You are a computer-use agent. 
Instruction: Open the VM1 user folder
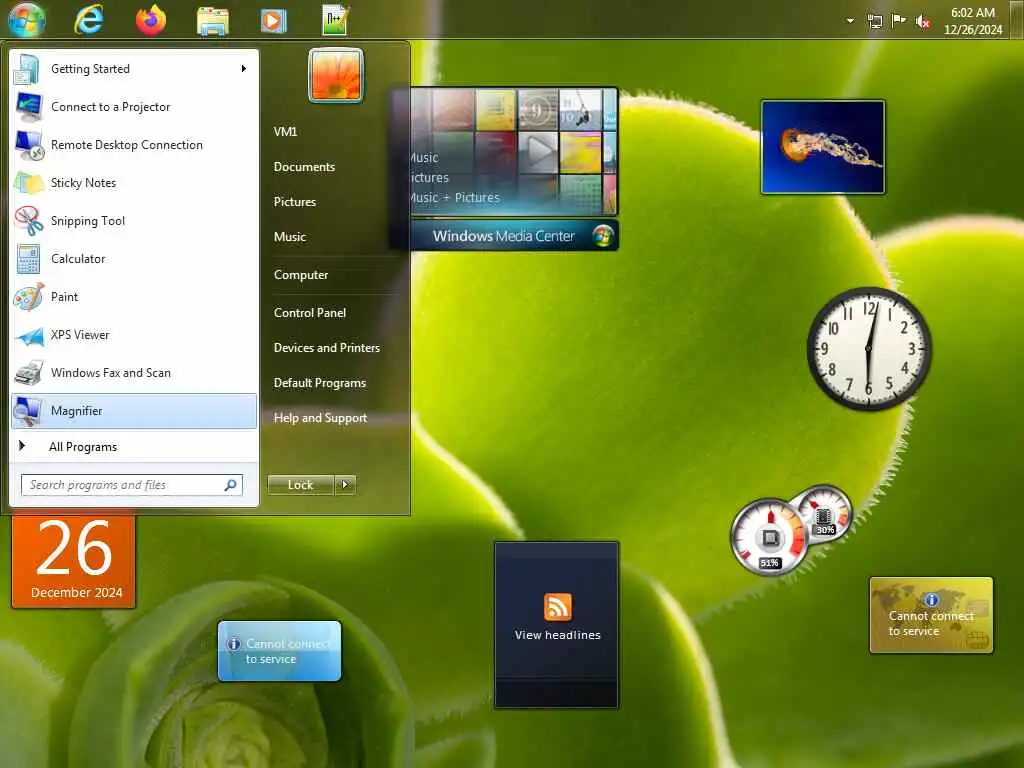click(x=285, y=131)
